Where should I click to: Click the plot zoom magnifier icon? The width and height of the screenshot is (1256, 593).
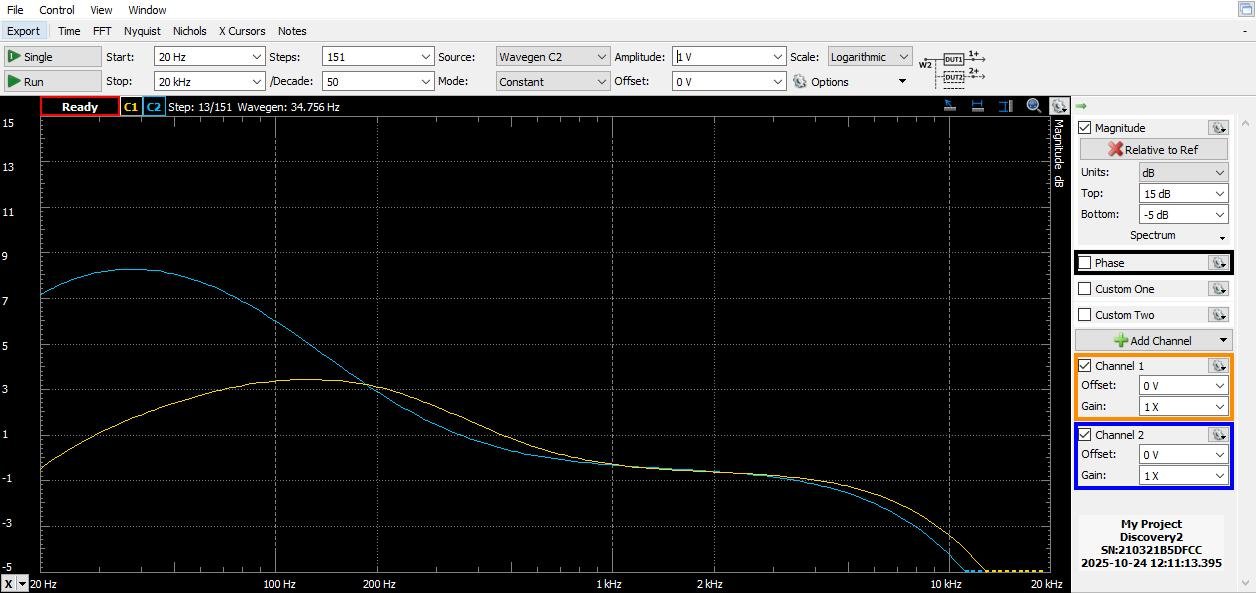click(1034, 106)
